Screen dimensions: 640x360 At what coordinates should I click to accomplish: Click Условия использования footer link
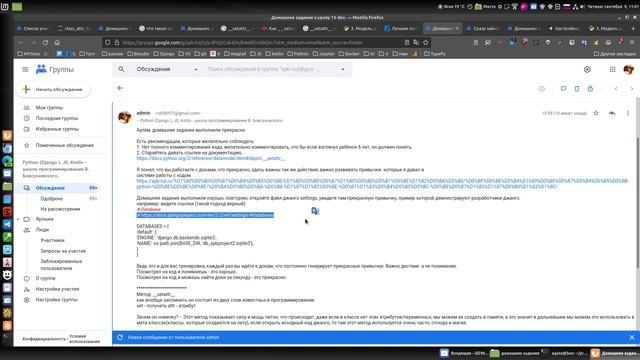(84, 339)
